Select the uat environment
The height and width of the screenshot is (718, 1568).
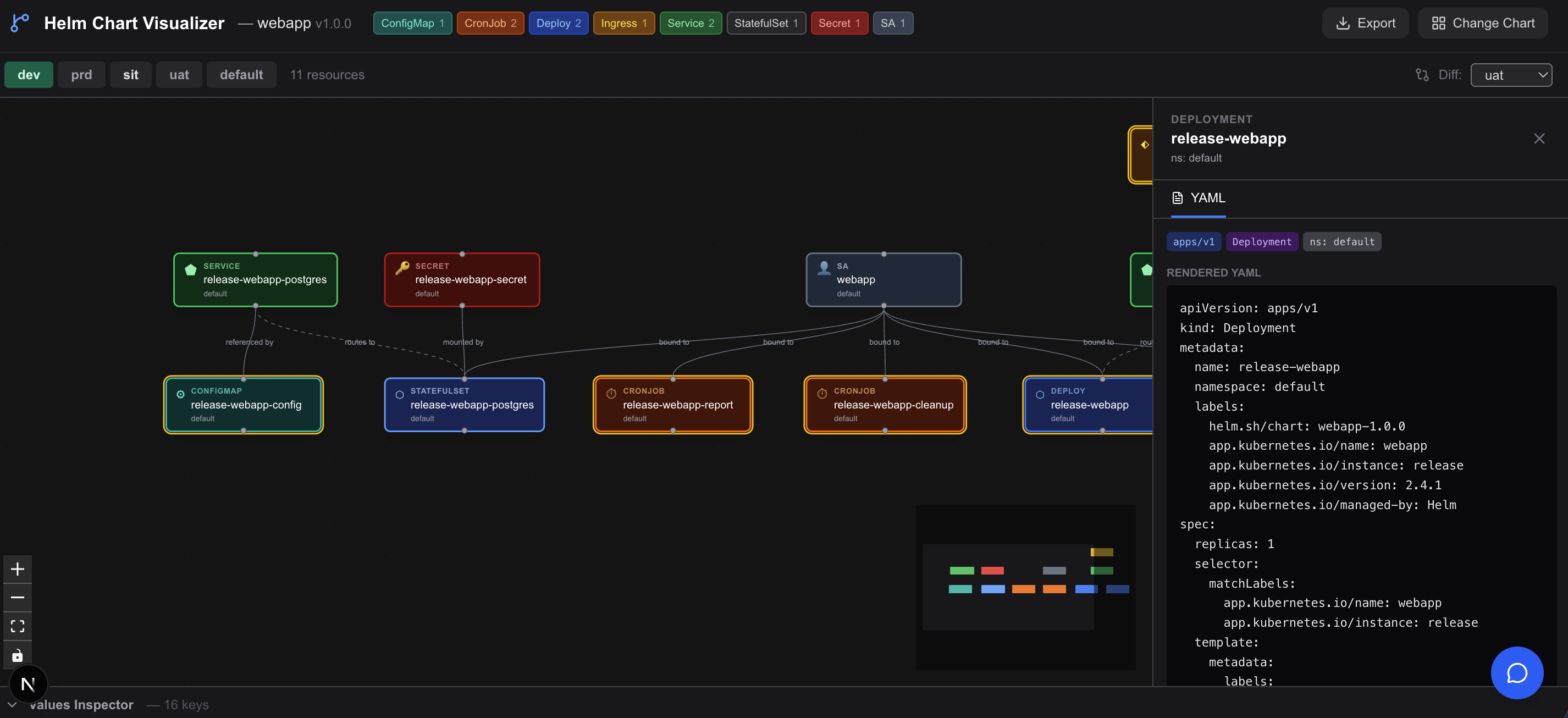[x=179, y=75]
